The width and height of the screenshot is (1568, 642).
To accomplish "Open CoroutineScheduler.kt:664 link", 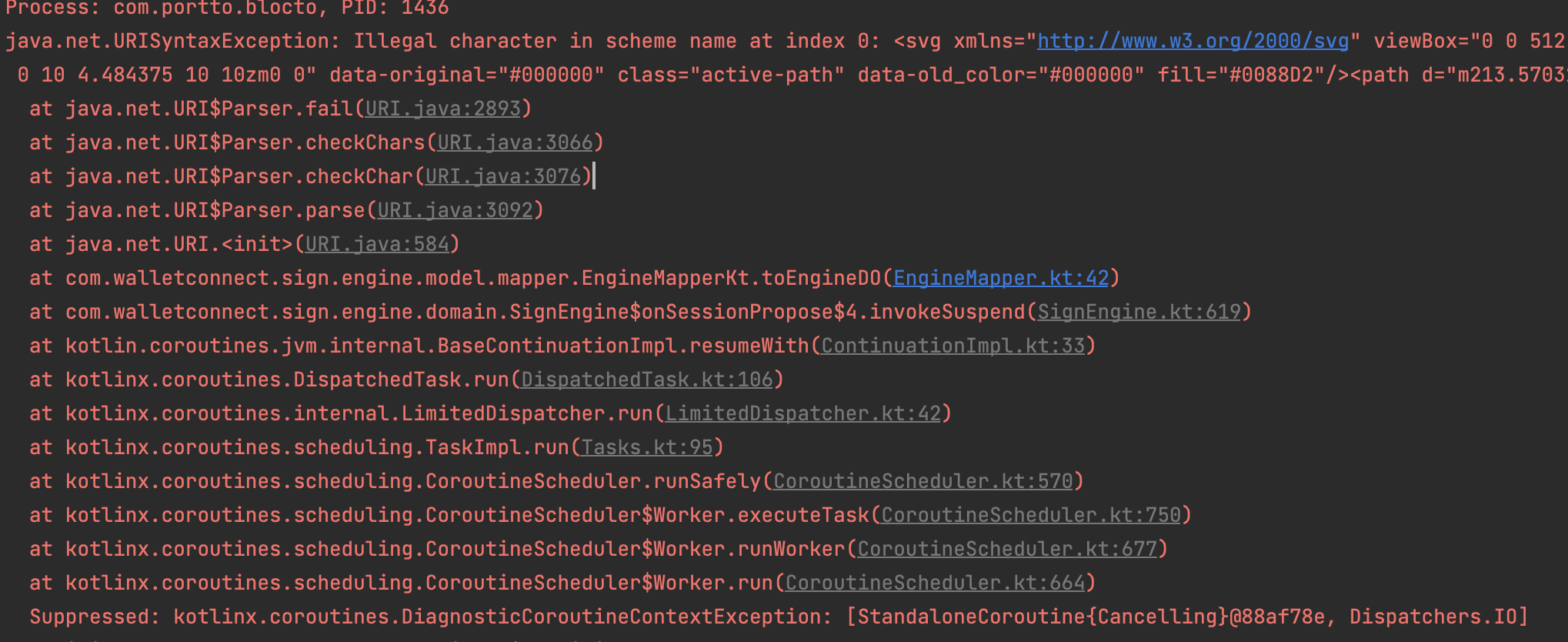I will coord(935,583).
